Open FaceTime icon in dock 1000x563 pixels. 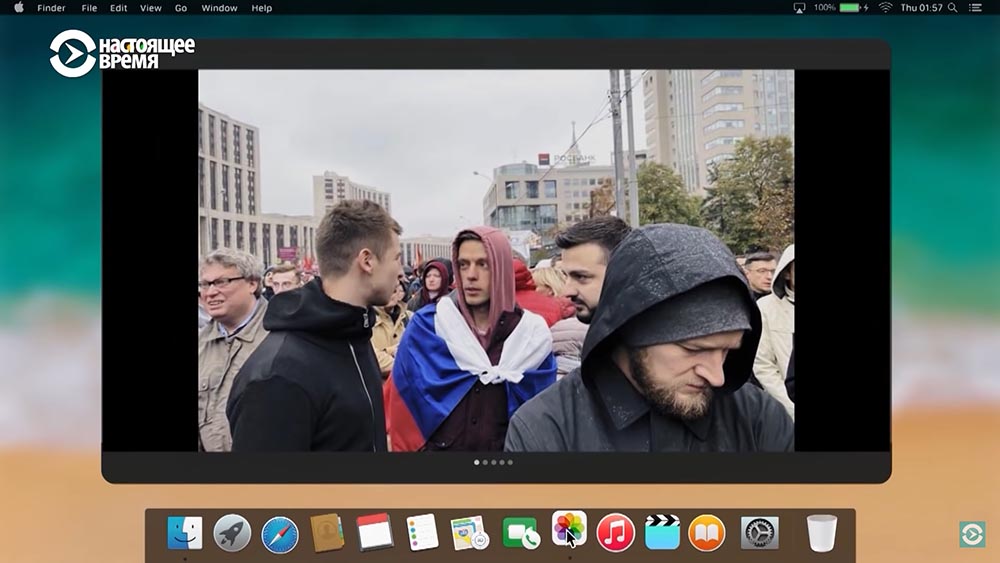521,533
